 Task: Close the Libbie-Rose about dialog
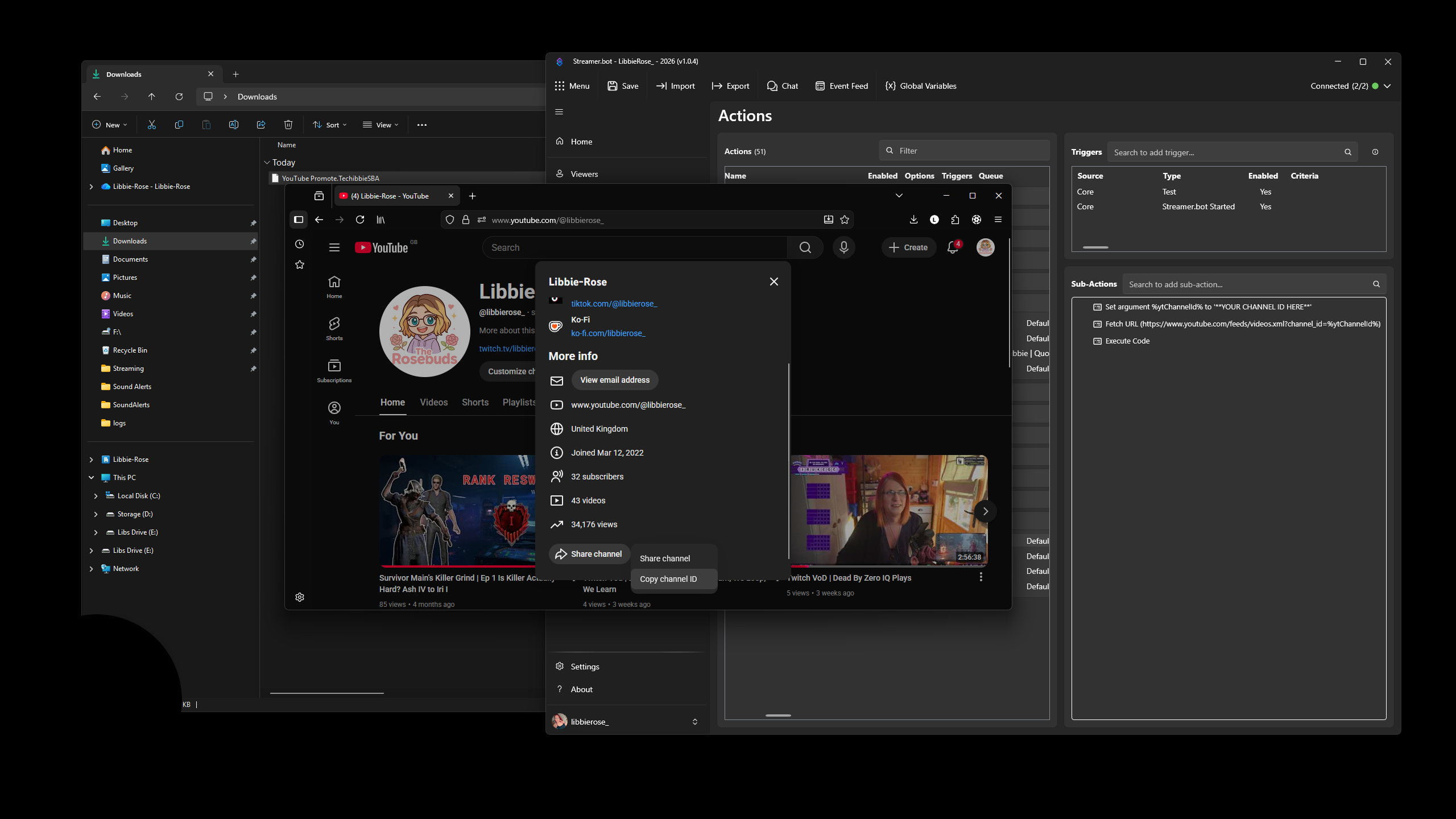[x=774, y=282]
